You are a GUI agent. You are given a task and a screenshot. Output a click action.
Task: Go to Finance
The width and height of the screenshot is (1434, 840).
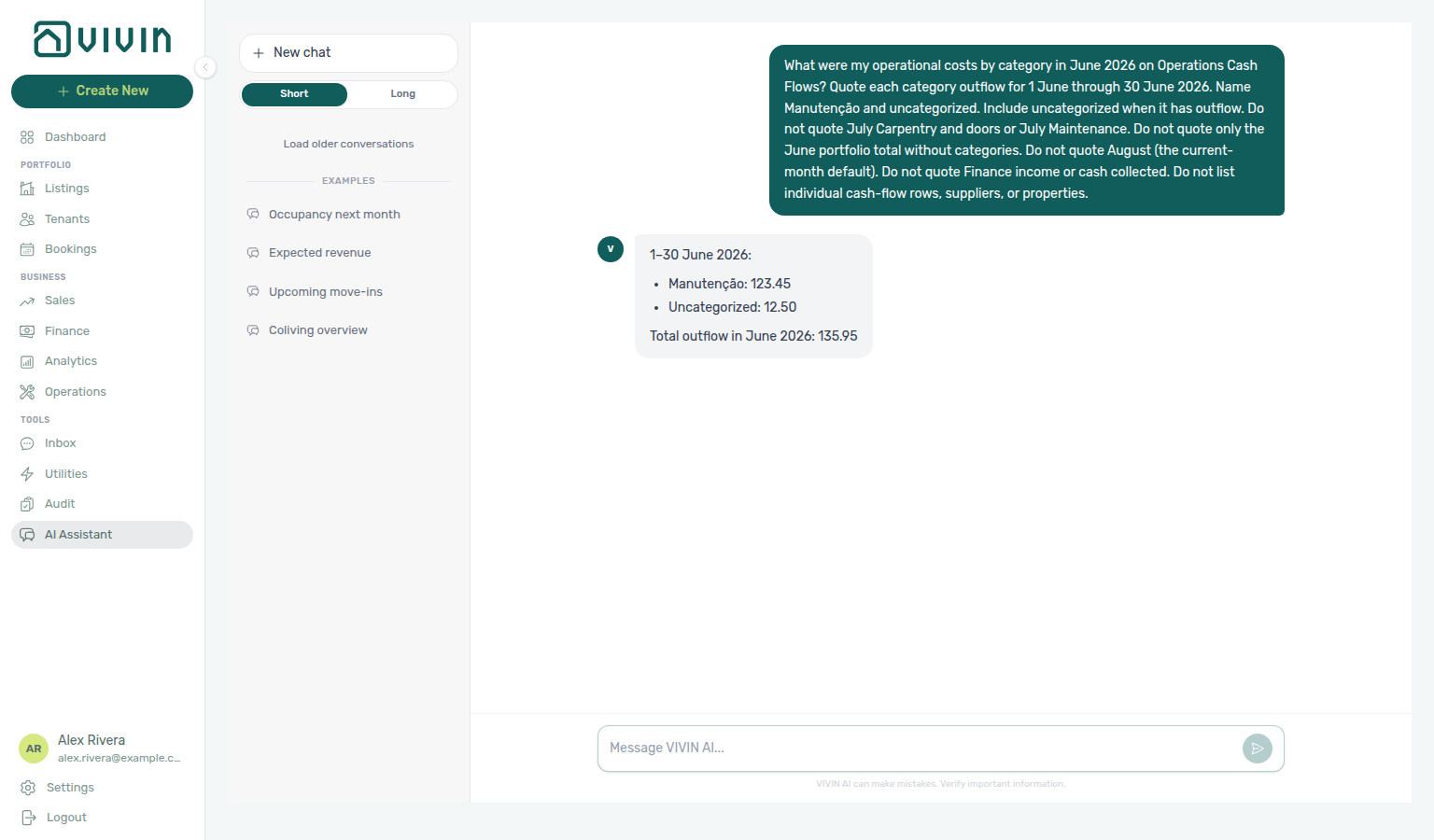[102, 331]
